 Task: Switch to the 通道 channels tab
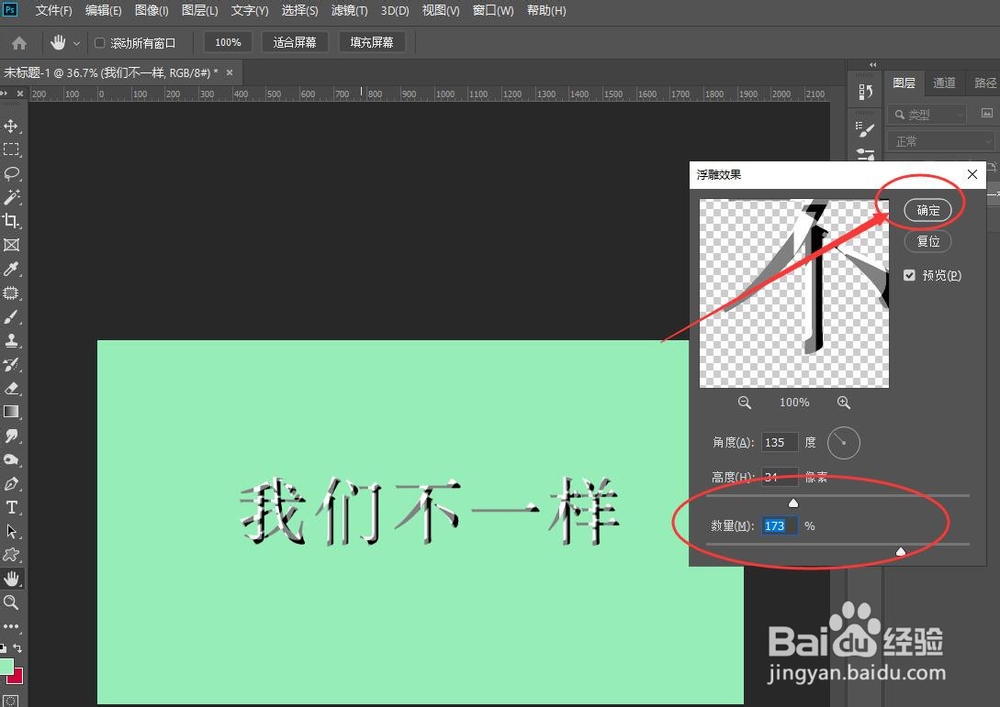point(943,84)
